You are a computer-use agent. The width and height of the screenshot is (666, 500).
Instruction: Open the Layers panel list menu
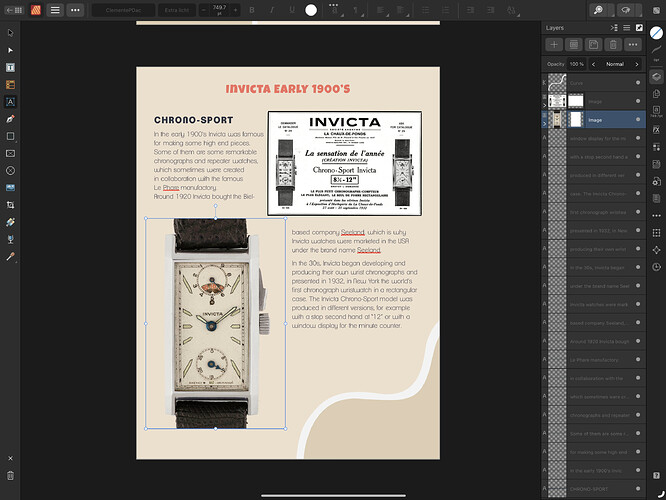626,28
